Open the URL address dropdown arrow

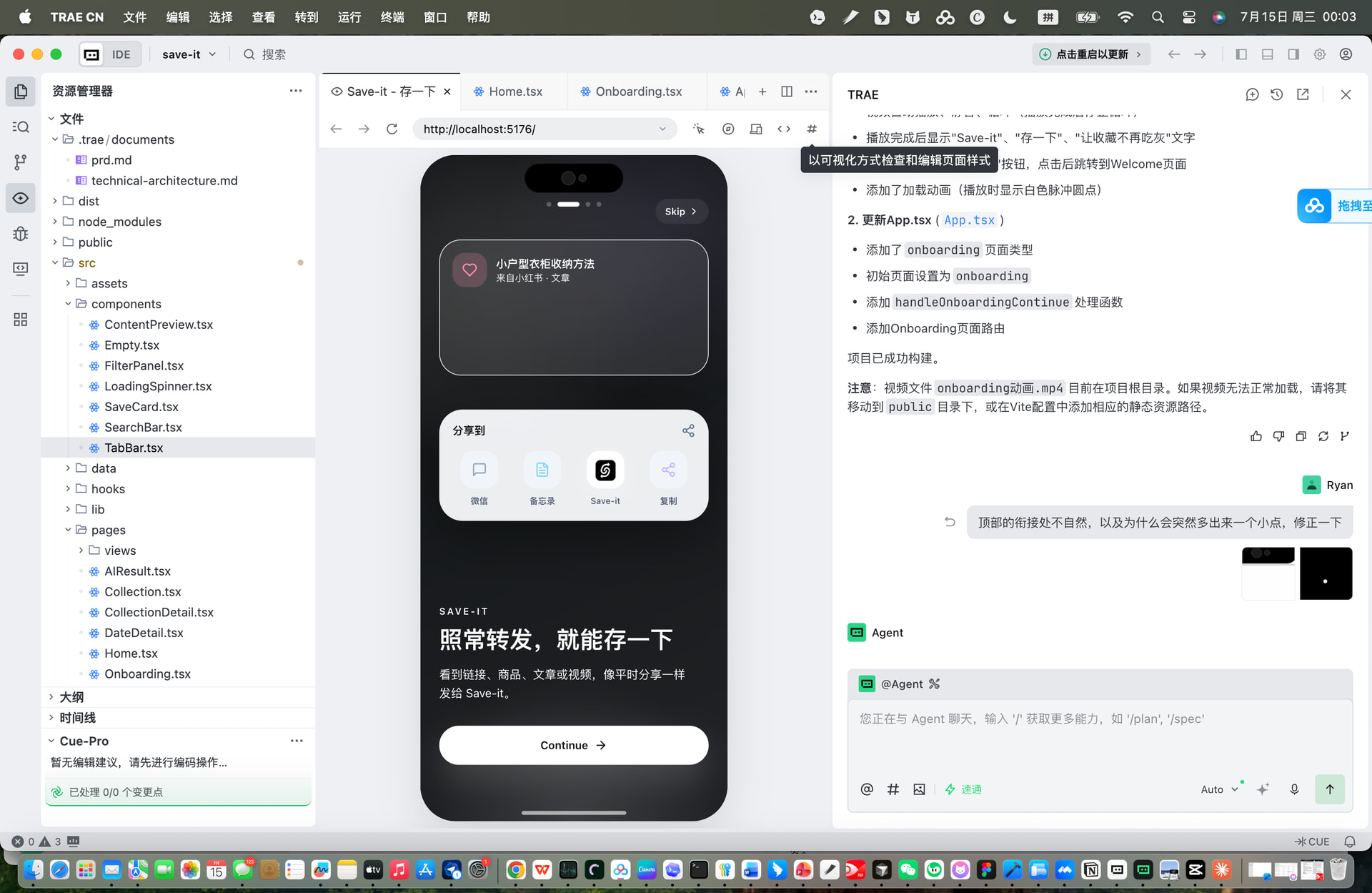pos(662,129)
